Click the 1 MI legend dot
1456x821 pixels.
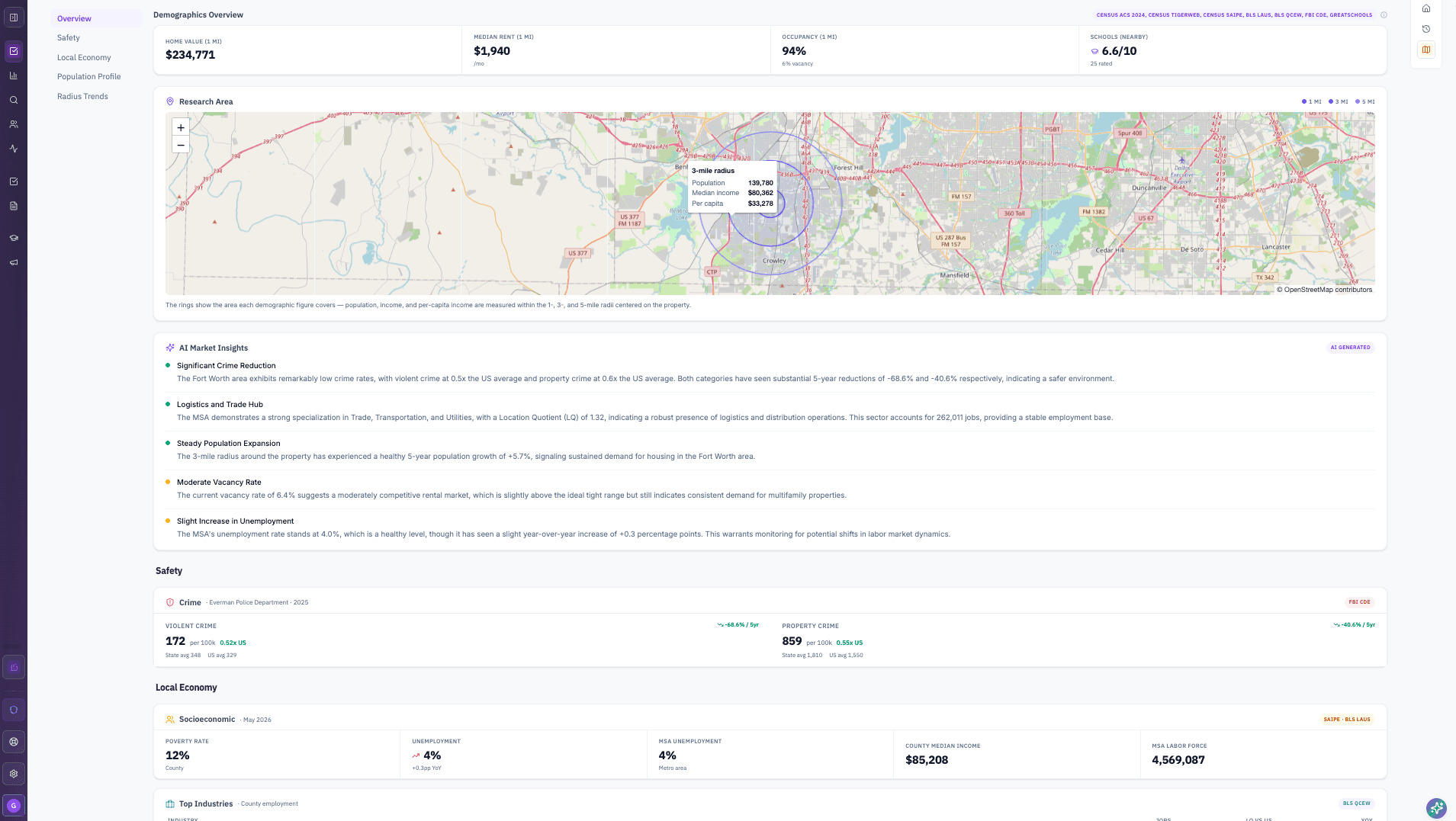click(x=1304, y=101)
